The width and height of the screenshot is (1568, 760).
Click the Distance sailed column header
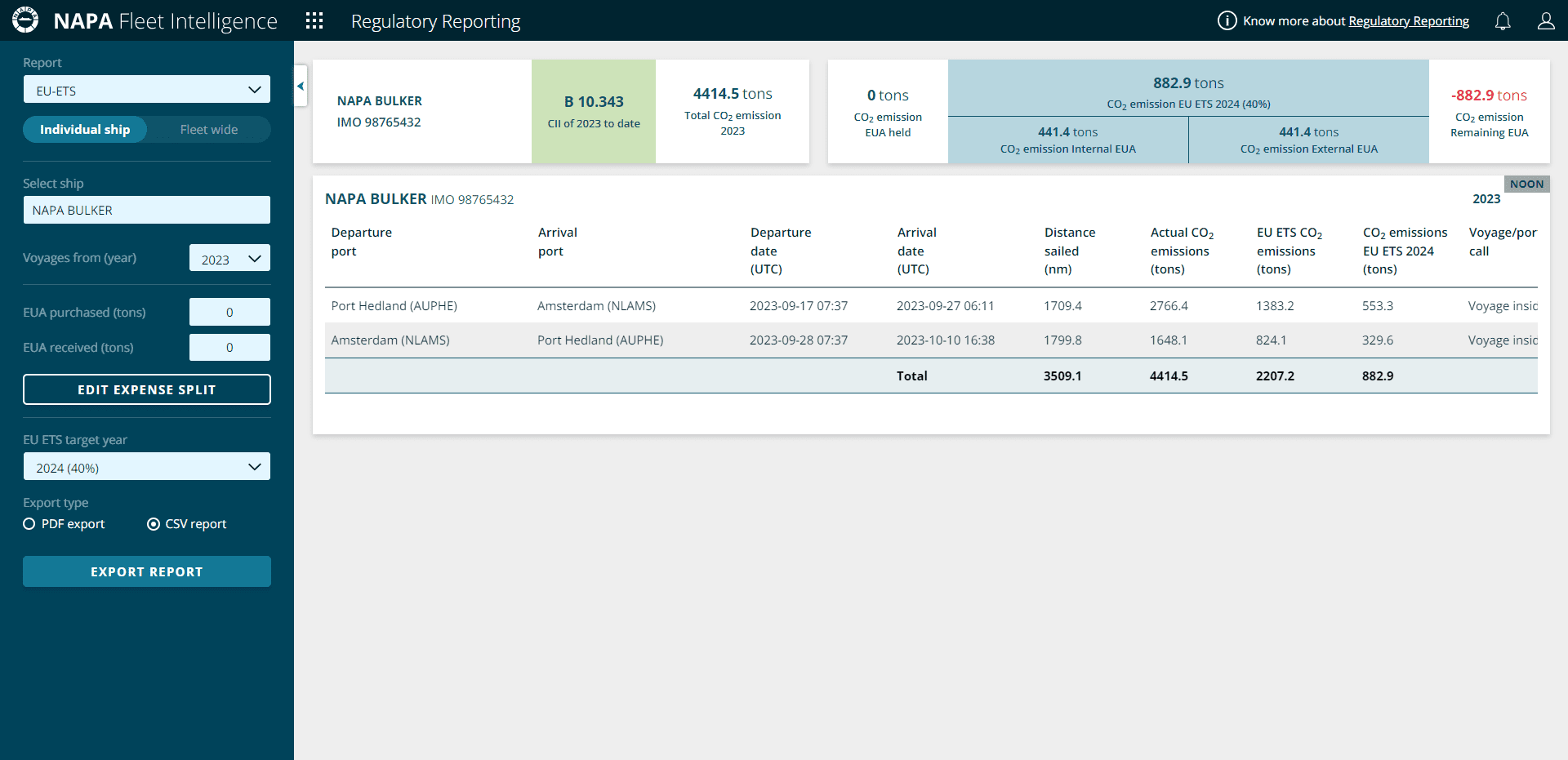1070,251
